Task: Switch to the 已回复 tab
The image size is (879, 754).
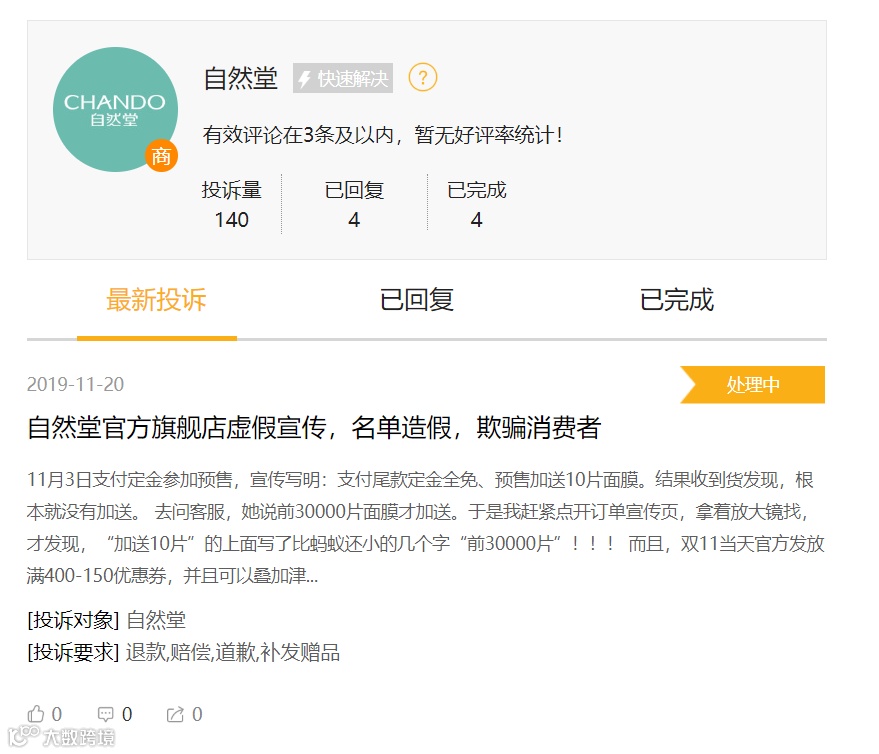Action: point(417,299)
